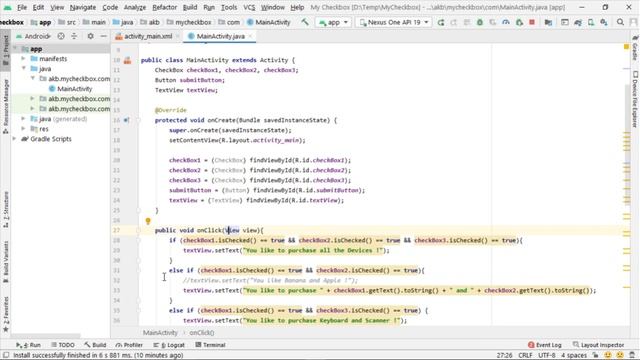640x360 pixels.
Task: Click the yellow lightbulb quick-fix icon
Action: (x=148, y=221)
